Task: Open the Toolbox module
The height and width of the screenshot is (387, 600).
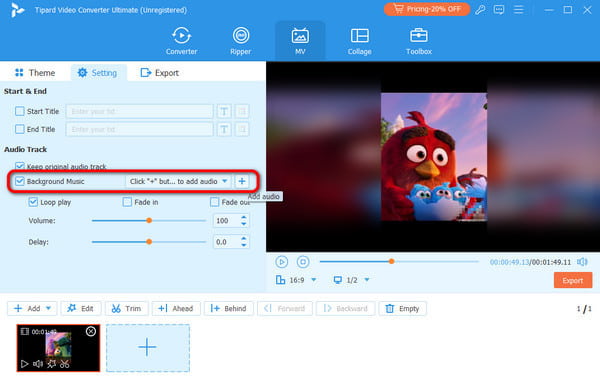Action: pos(419,41)
